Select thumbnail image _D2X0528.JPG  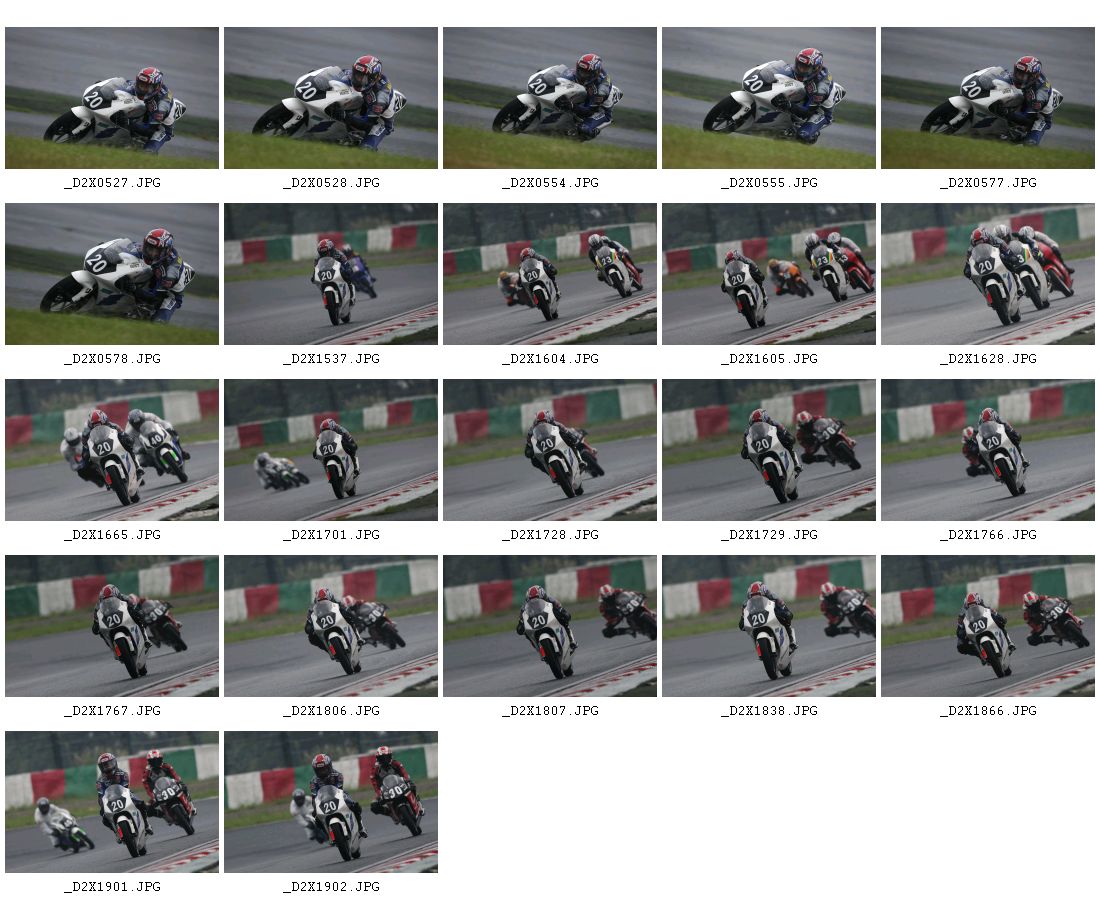330,98
